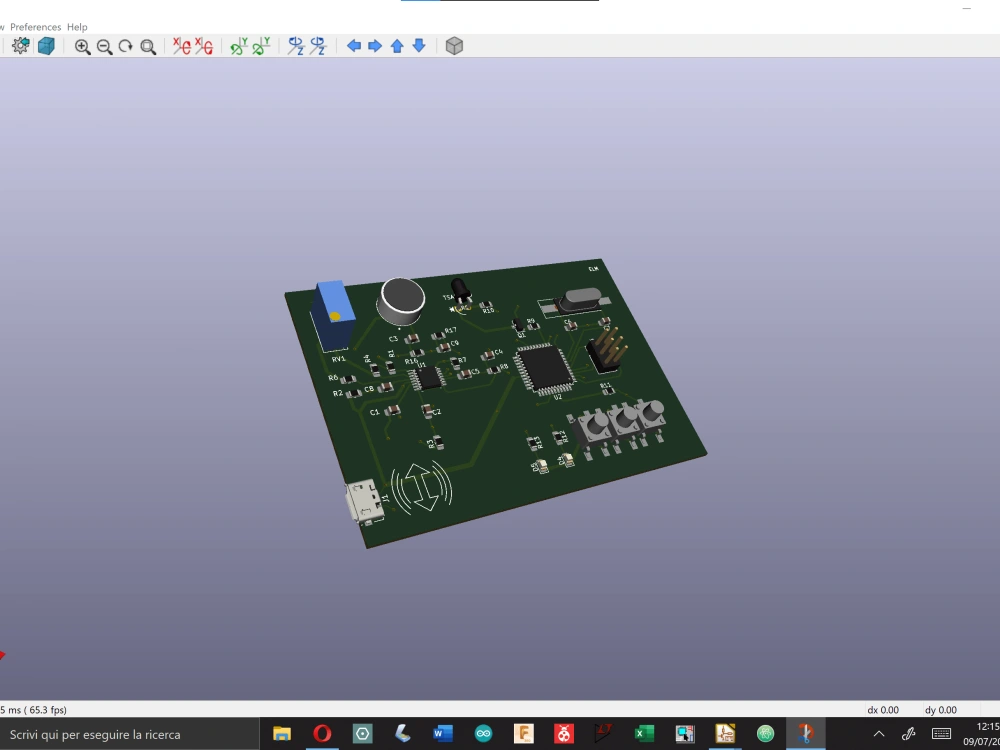1000x750 pixels.
Task: Open LTspice from the taskbar
Action: (x=604, y=734)
